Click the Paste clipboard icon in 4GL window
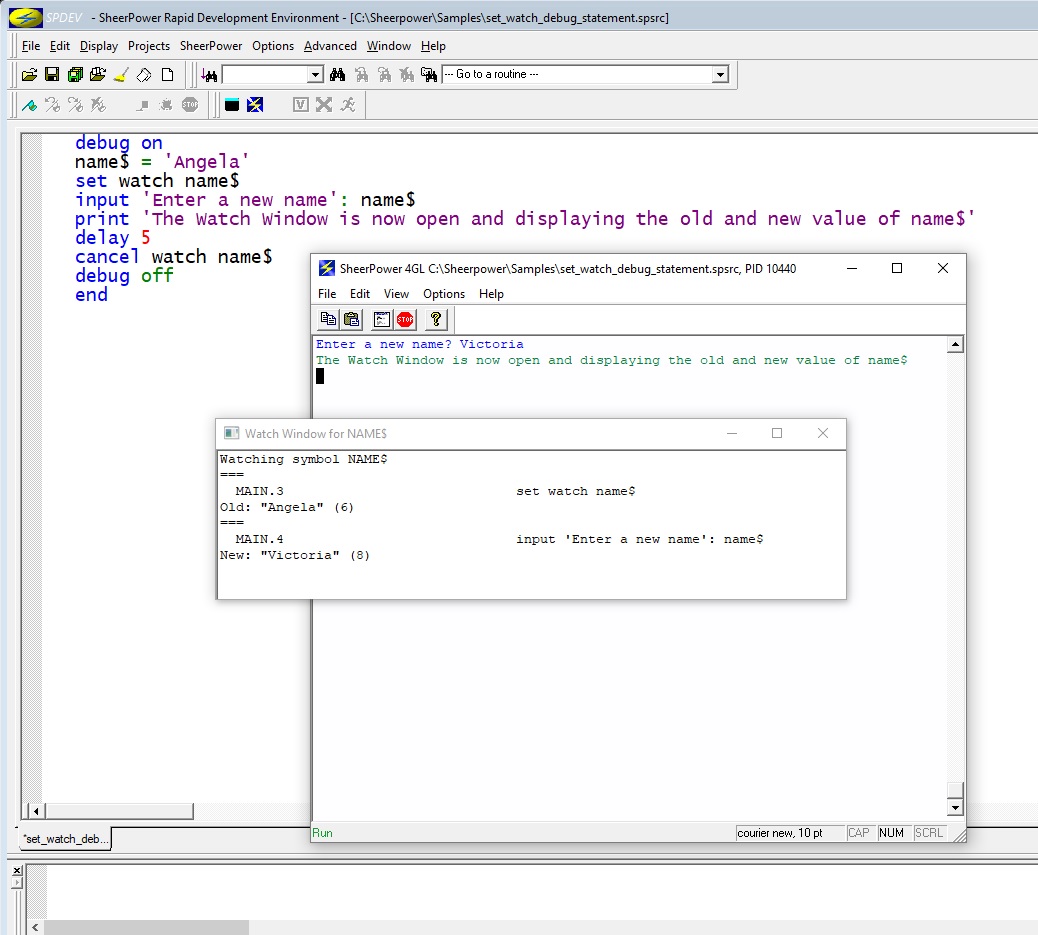Screen dimensions: 1038x935 tap(352, 320)
